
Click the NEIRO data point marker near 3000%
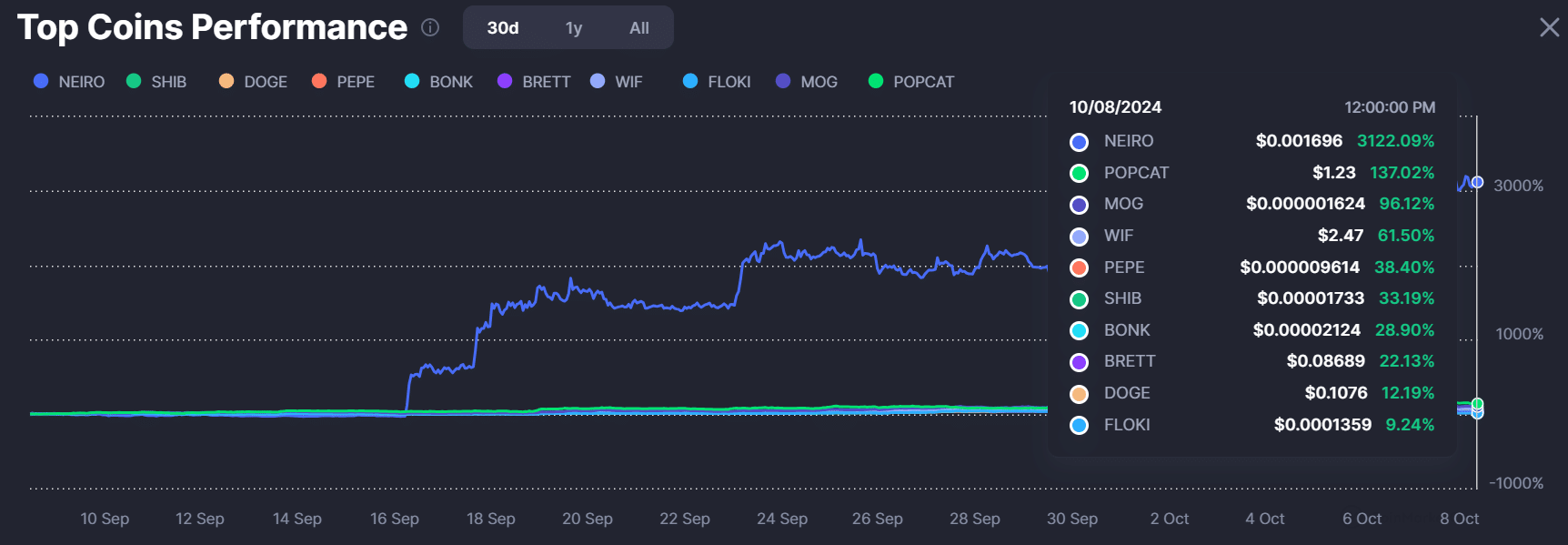(x=1477, y=182)
